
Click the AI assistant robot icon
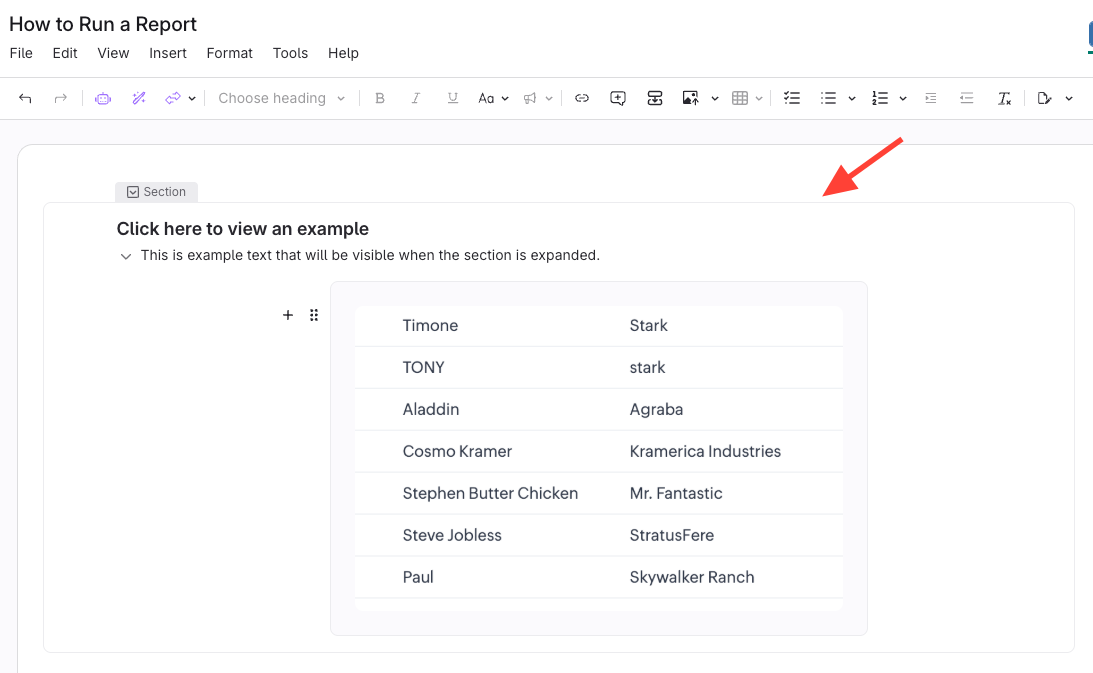(103, 98)
